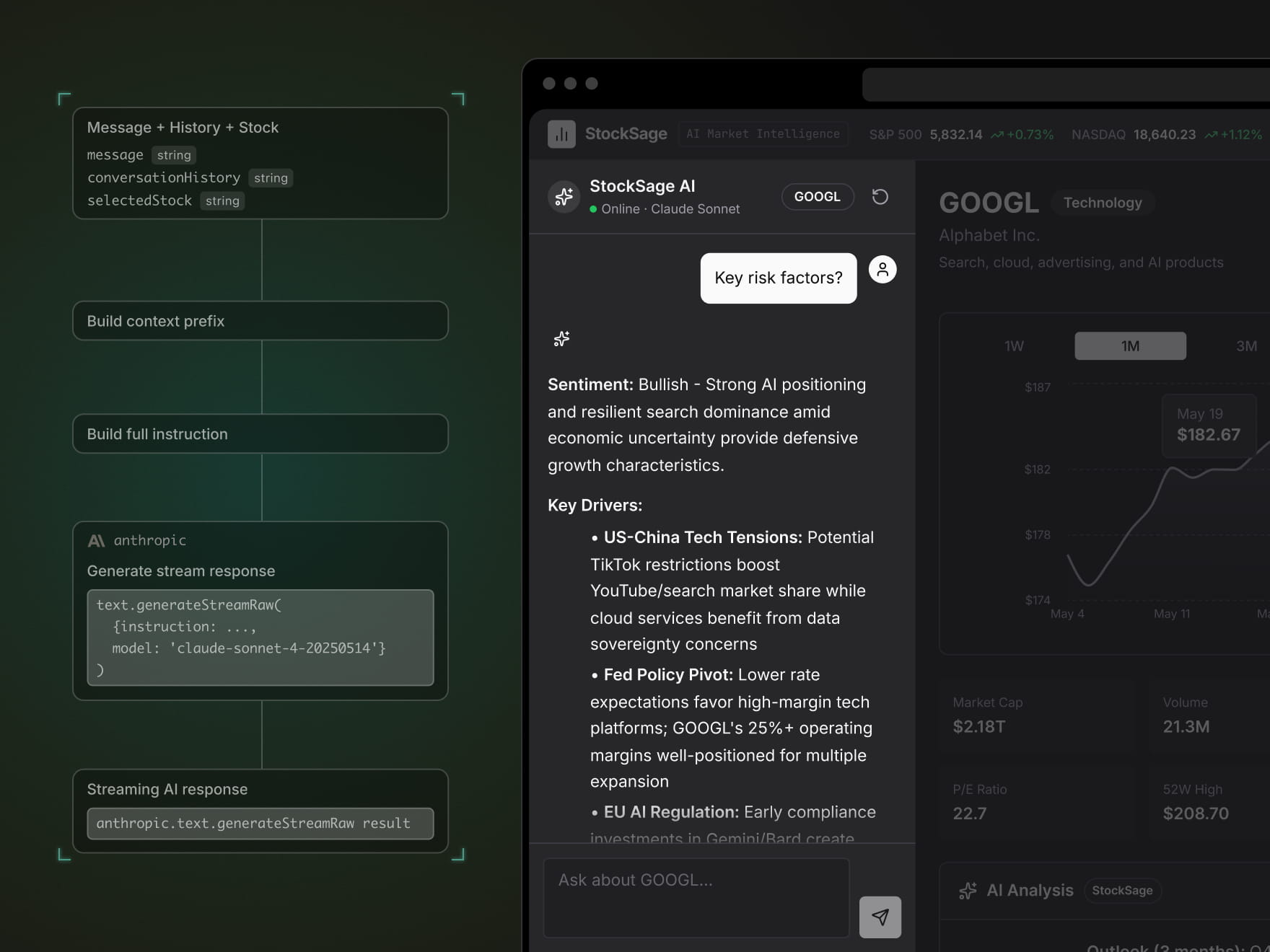The image size is (1270, 952).
Task: Click the $187 chart axis label
Action: click(x=1038, y=387)
